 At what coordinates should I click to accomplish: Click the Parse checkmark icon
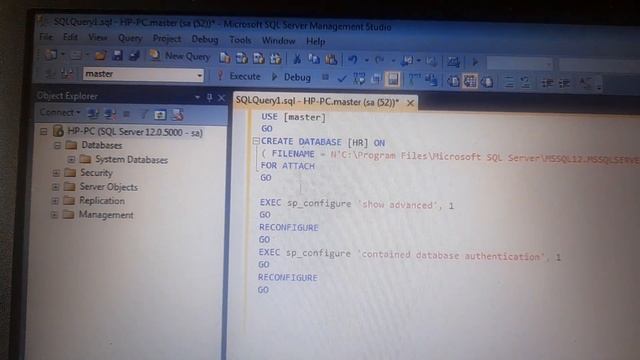[342, 78]
